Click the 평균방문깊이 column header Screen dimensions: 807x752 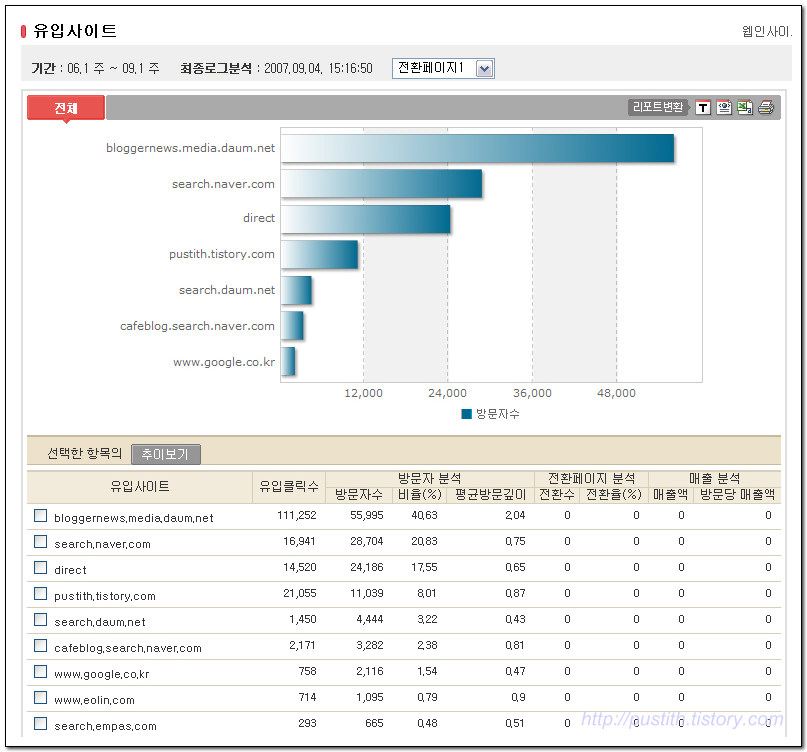pyautogui.click(x=490, y=495)
